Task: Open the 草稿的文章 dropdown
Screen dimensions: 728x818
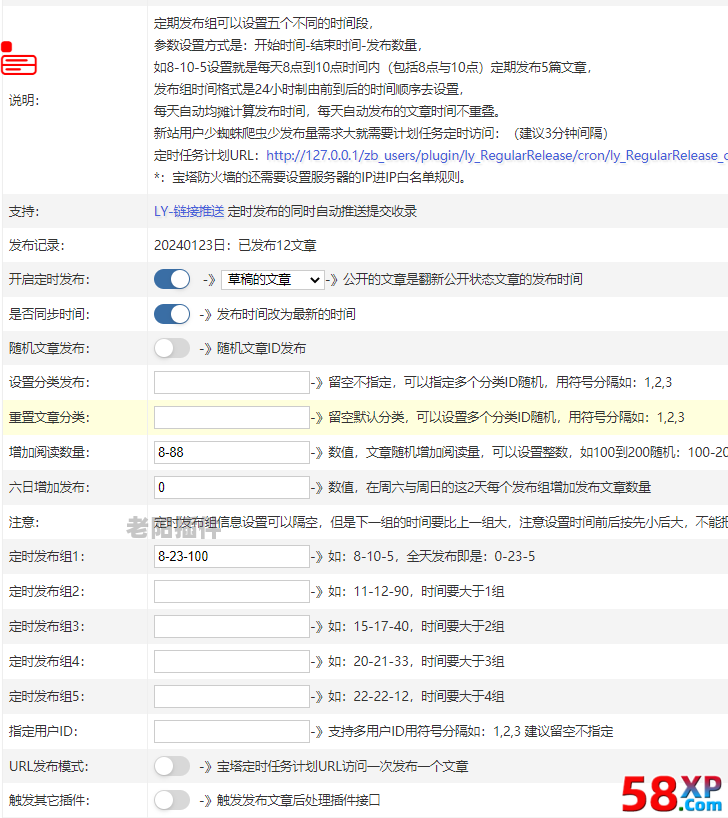Action: (x=272, y=280)
